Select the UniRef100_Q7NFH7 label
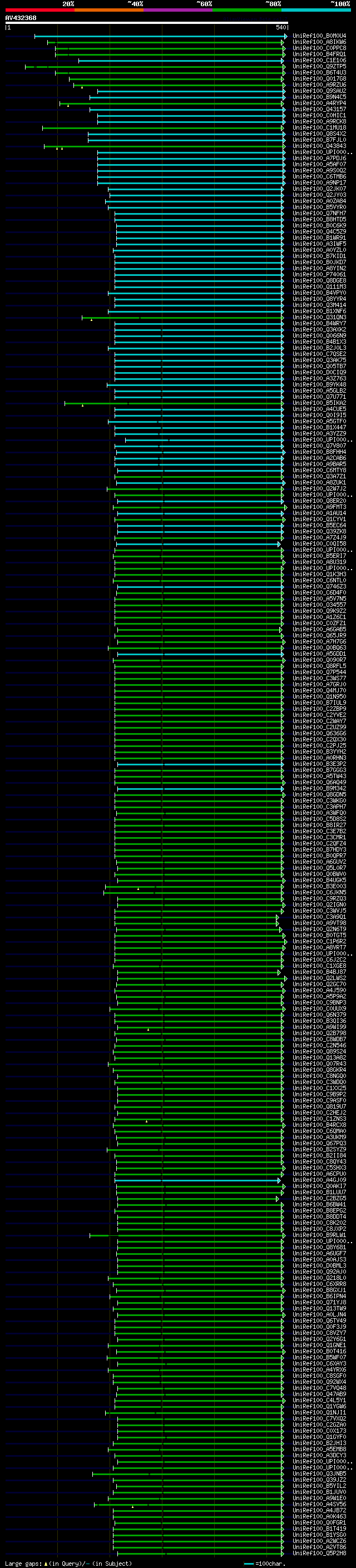The image size is (356, 1568). click(319, 213)
